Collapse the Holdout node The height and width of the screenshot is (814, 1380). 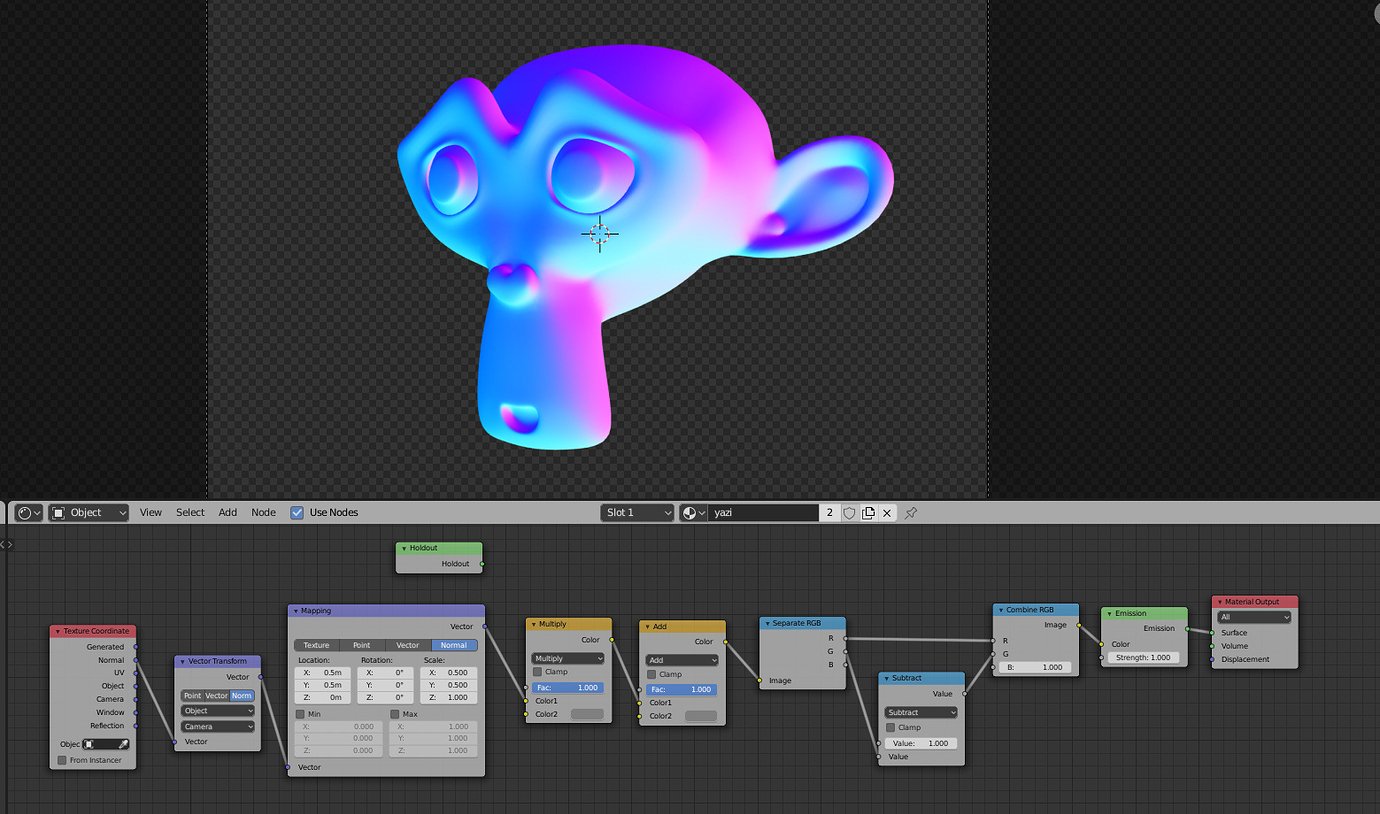(404, 548)
